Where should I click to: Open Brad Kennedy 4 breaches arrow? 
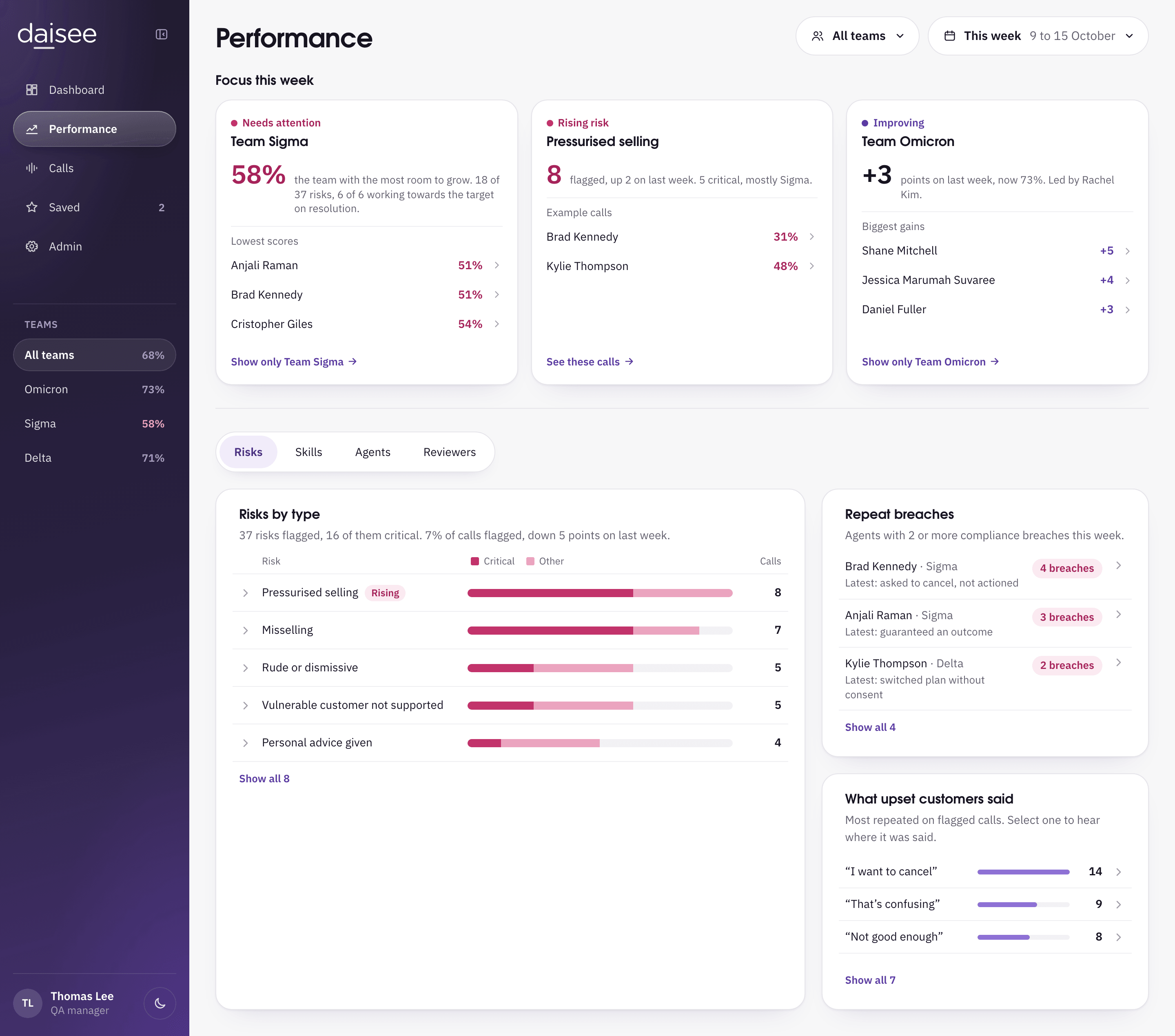[1119, 565]
